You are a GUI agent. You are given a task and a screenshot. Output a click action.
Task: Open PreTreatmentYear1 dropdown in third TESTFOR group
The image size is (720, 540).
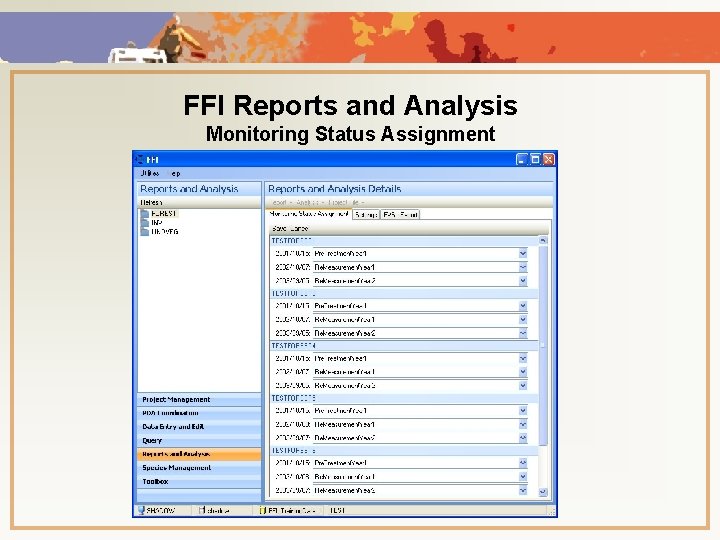[523, 358]
